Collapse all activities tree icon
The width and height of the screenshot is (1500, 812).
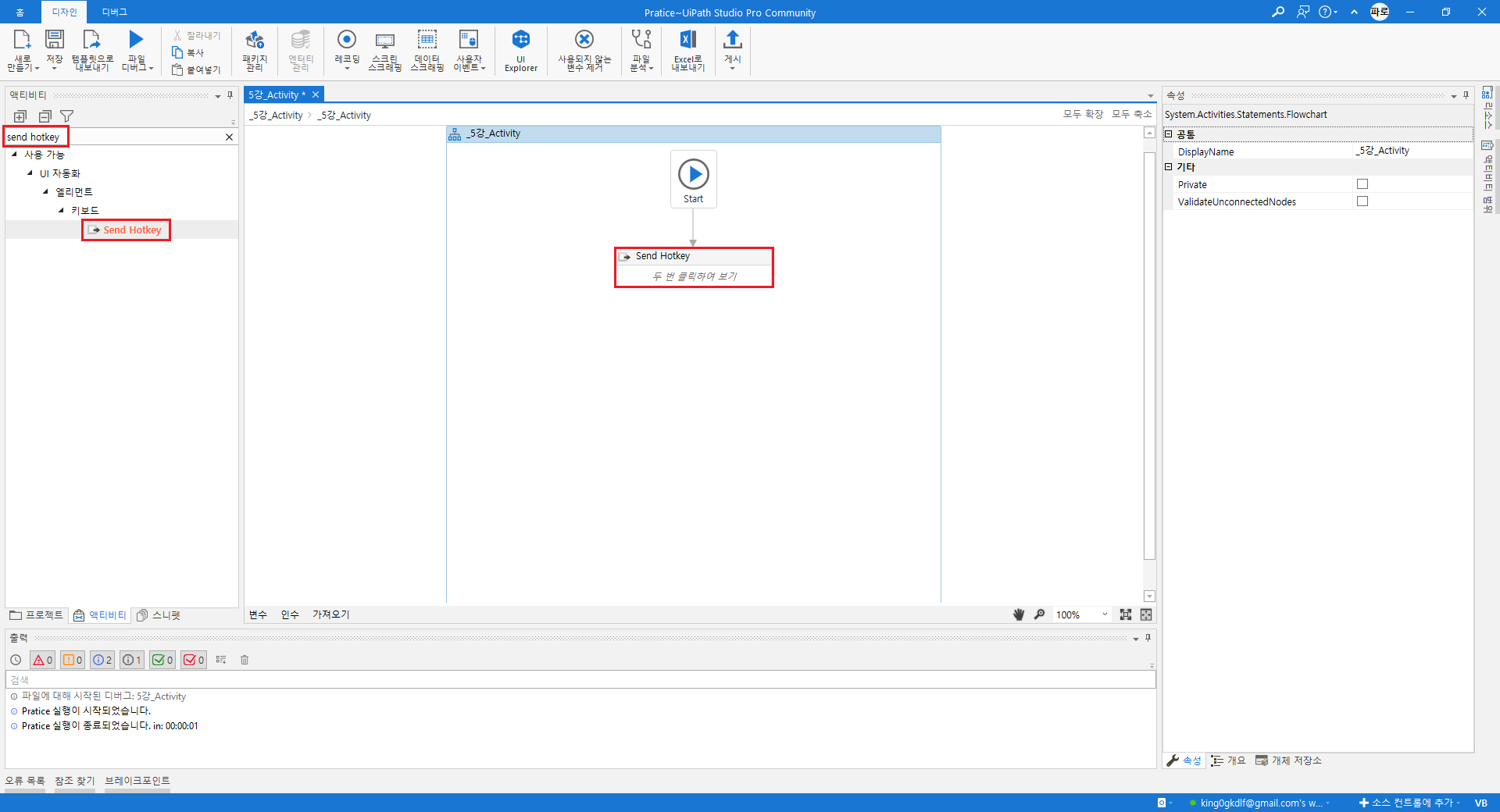click(x=45, y=116)
